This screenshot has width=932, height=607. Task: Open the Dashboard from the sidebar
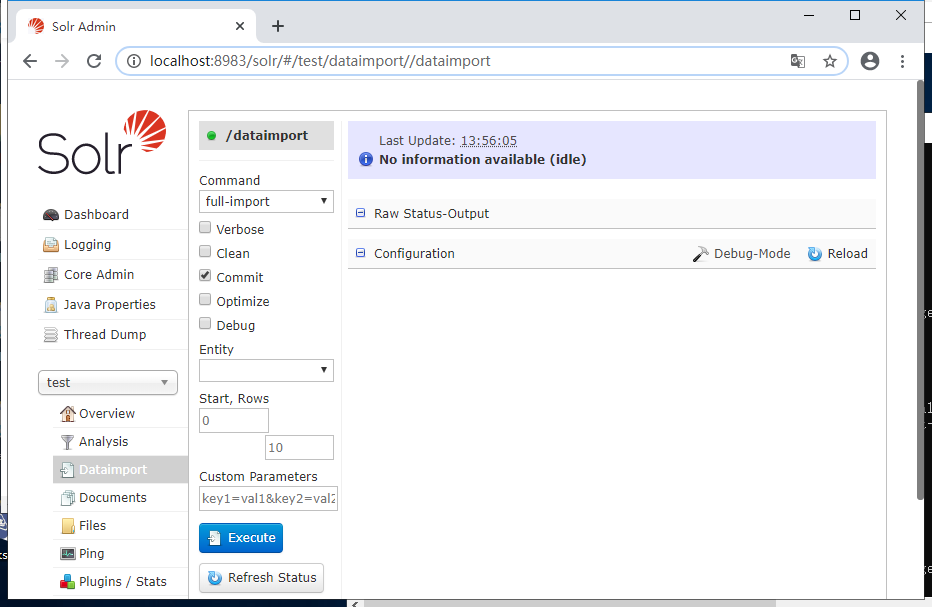[x=94, y=214]
